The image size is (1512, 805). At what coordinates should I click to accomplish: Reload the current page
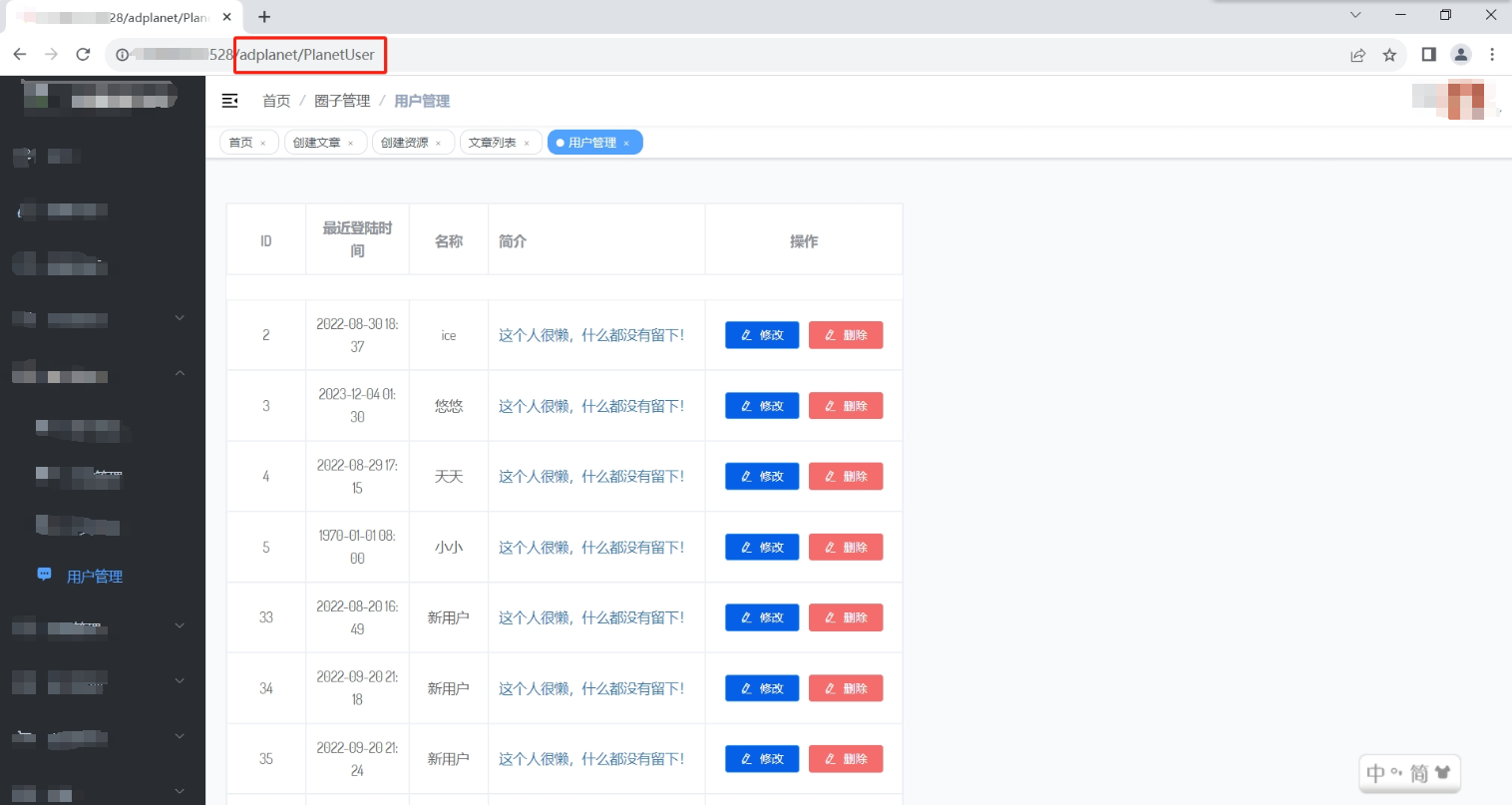84,55
